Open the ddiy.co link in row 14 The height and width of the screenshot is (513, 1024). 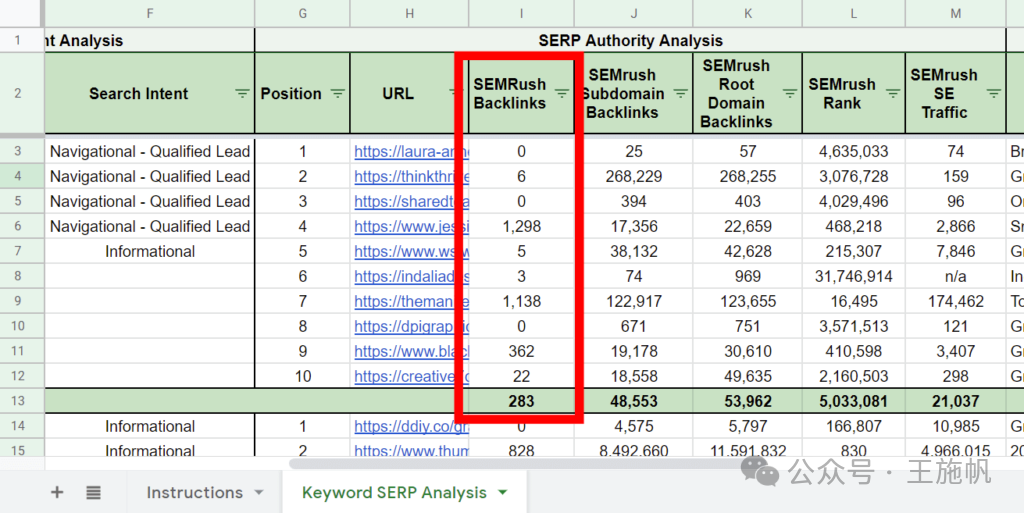pyautogui.click(x=411, y=426)
